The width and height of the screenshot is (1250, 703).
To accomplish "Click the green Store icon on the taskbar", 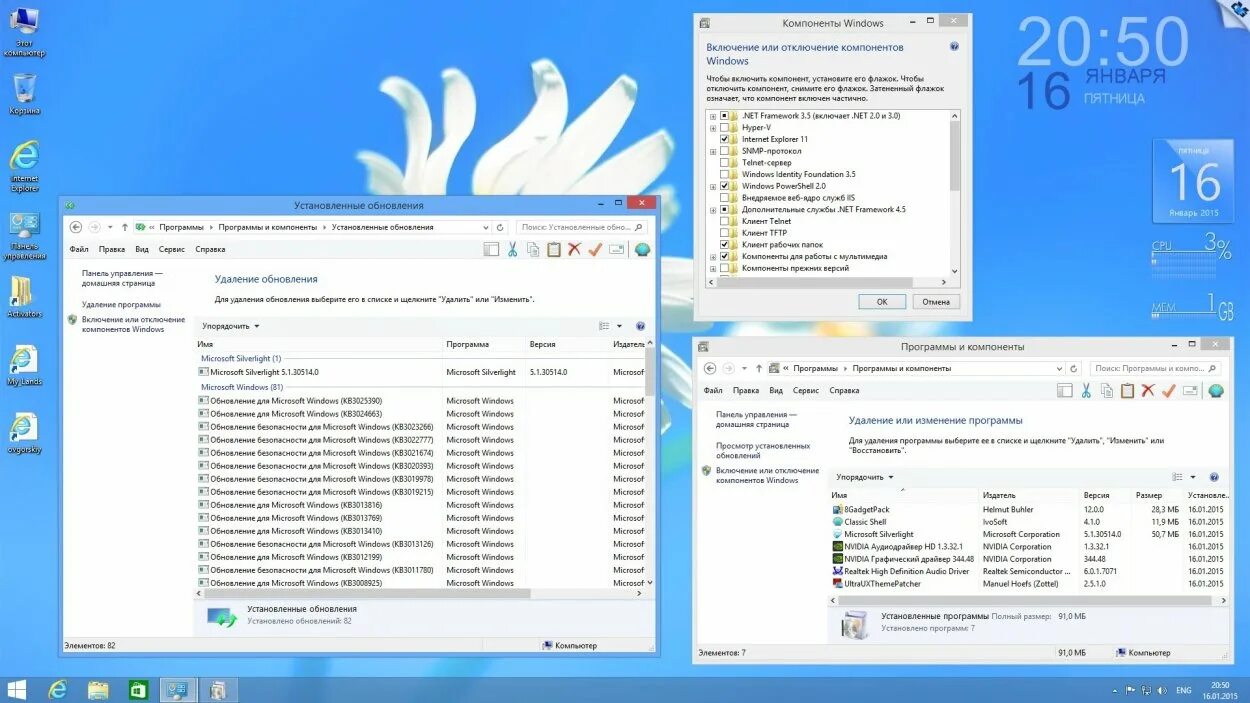I will tap(138, 689).
